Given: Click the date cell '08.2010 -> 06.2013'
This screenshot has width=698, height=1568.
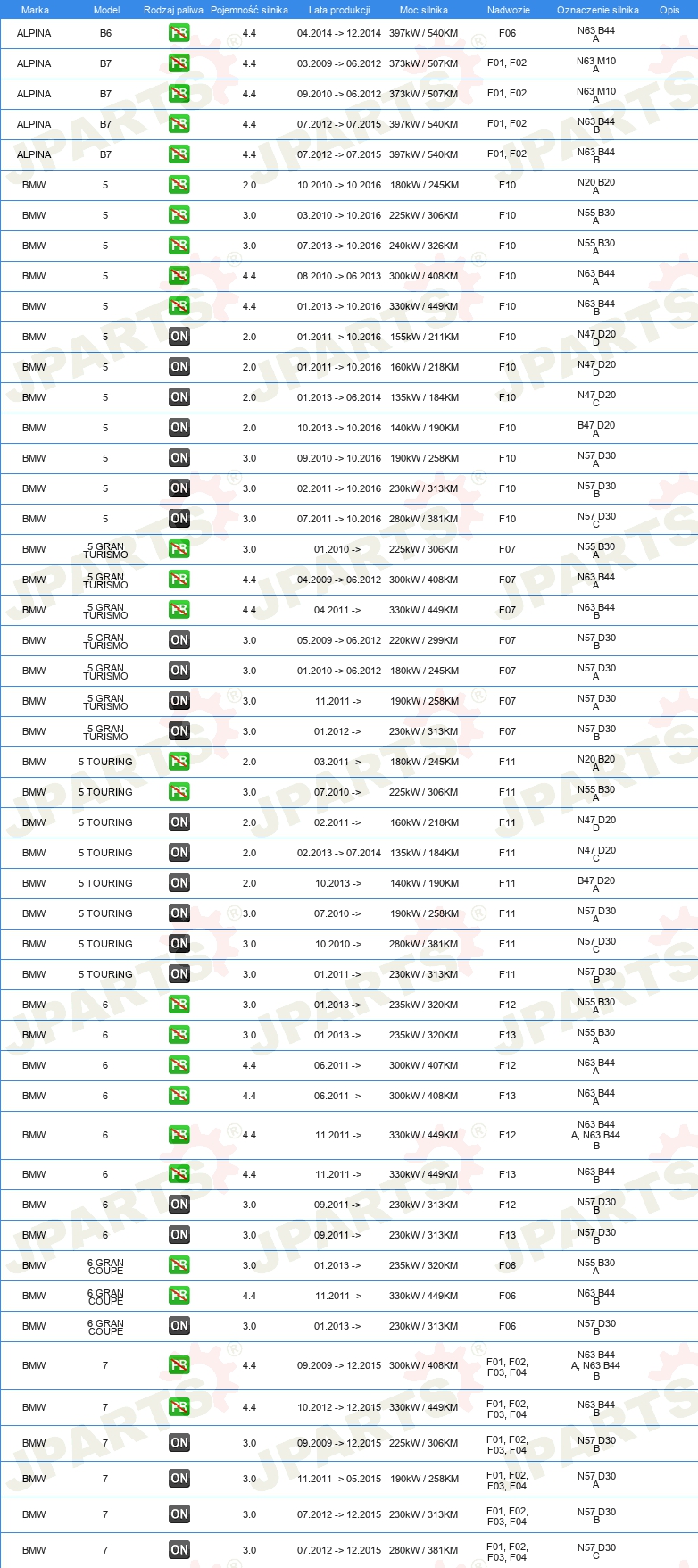Looking at the screenshot, I should pos(339,276).
